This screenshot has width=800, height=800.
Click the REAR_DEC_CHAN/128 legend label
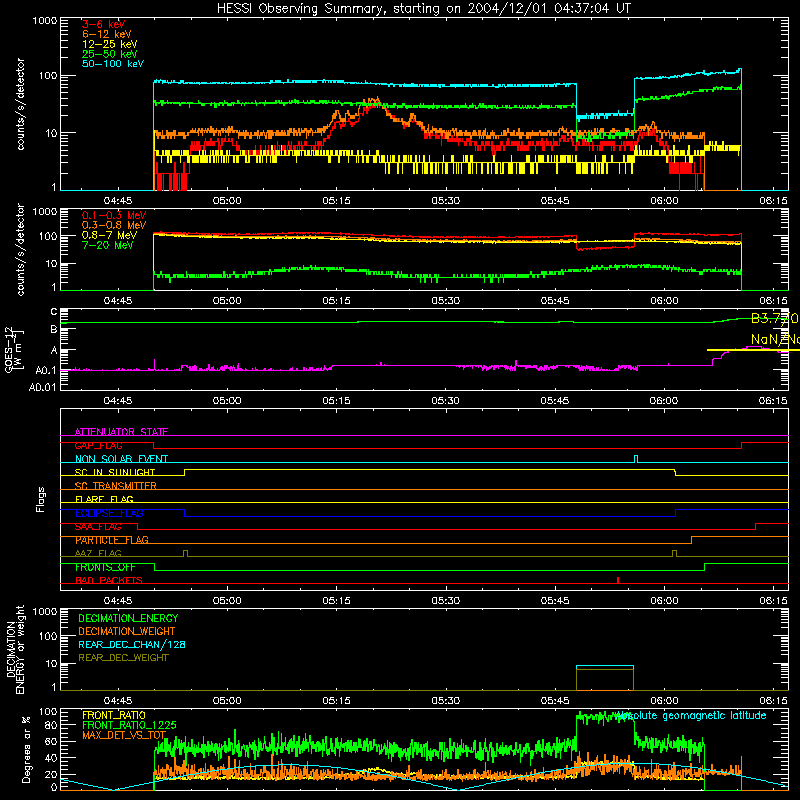(132, 644)
